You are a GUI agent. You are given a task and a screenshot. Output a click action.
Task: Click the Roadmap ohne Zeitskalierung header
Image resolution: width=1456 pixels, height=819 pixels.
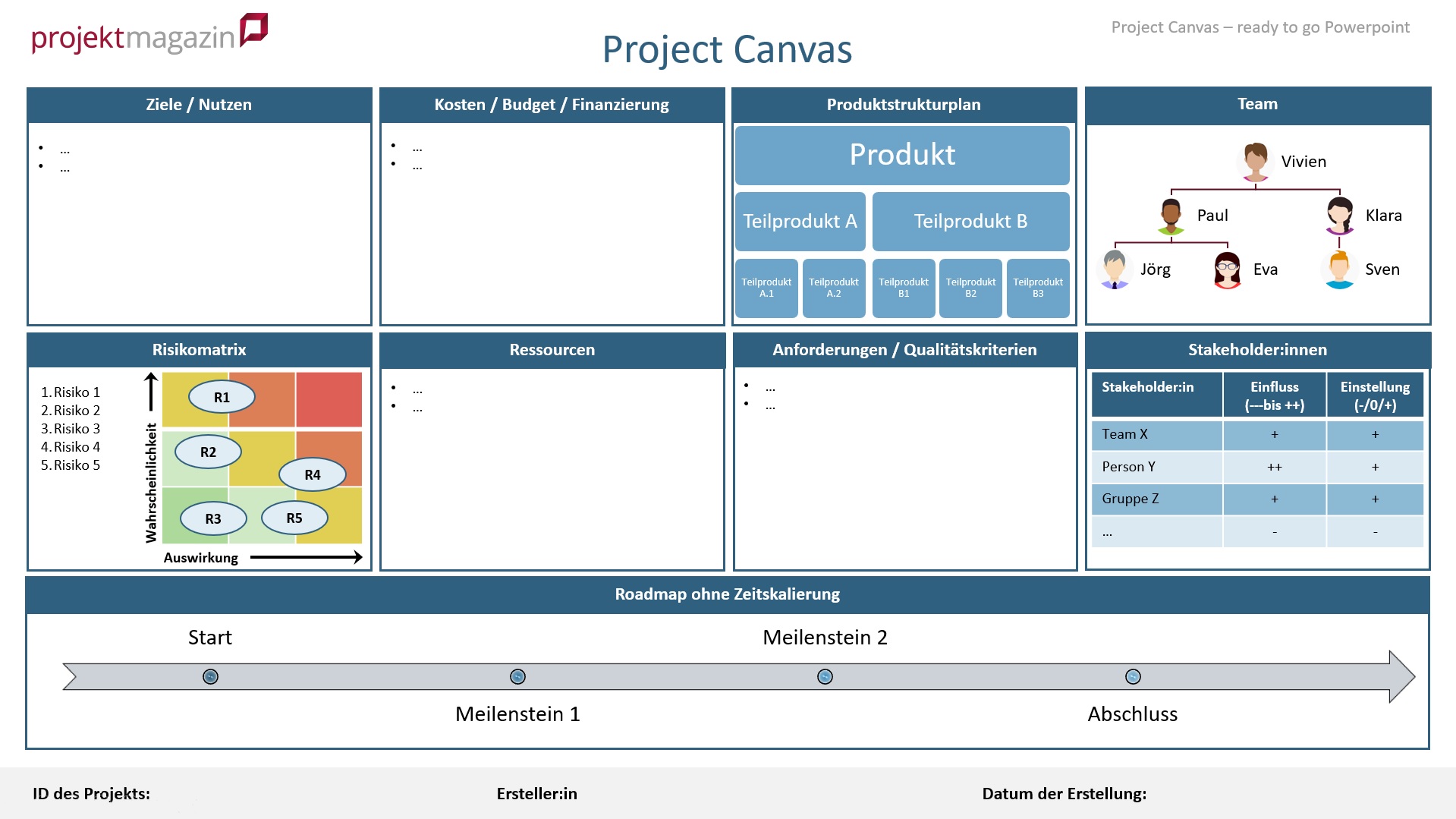click(728, 594)
